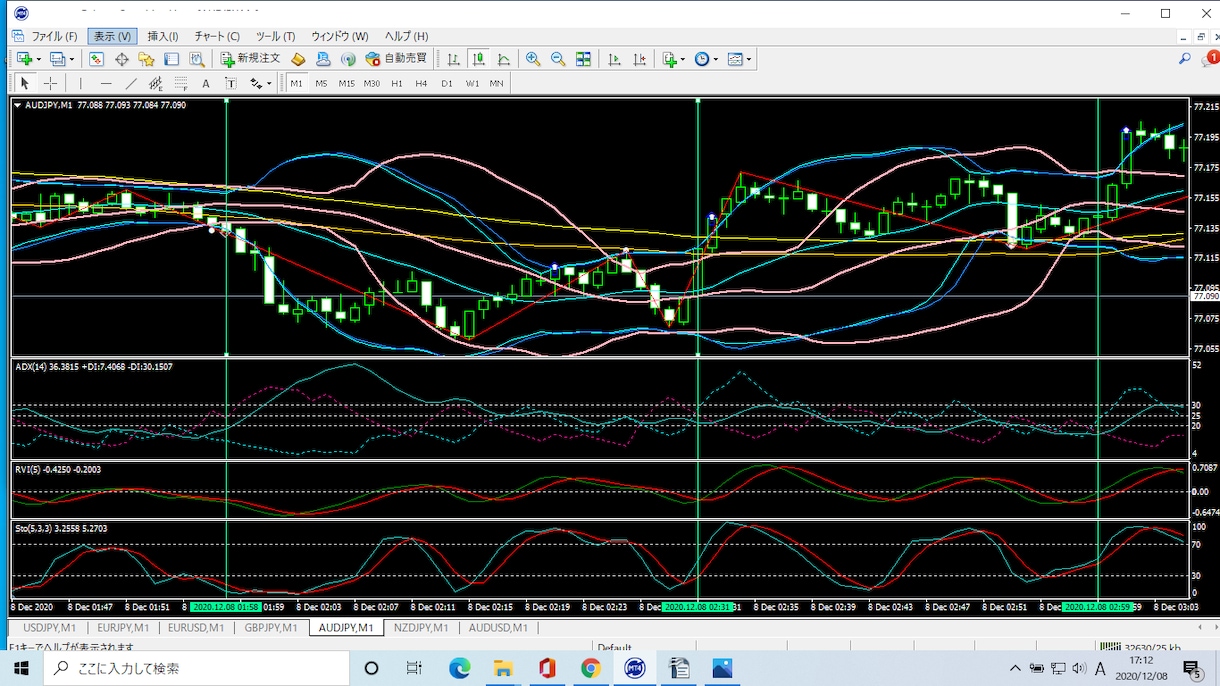This screenshot has height=686, width=1220.
Task: Open chart triangle menu beside AUDJPY,M1
Action: [18, 104]
